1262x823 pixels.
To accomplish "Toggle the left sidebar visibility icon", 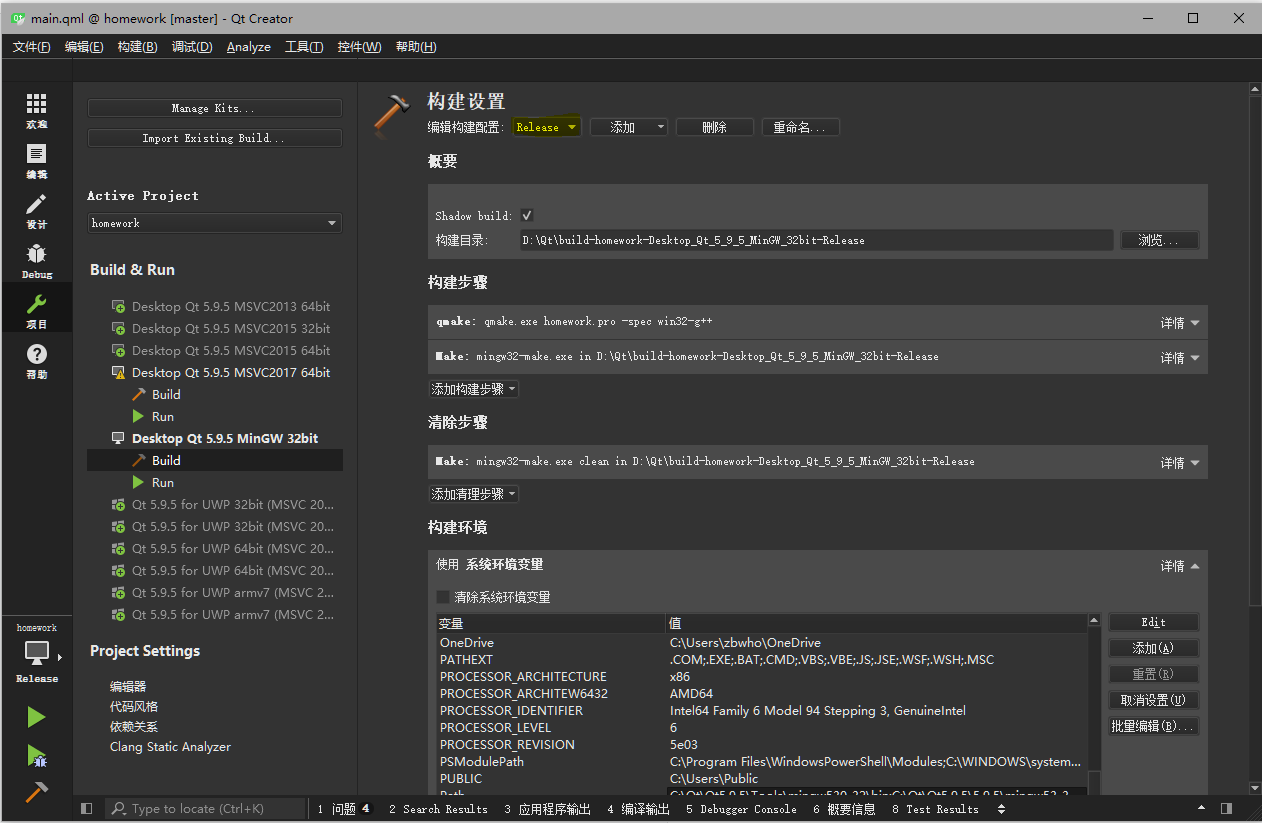I will pos(87,808).
